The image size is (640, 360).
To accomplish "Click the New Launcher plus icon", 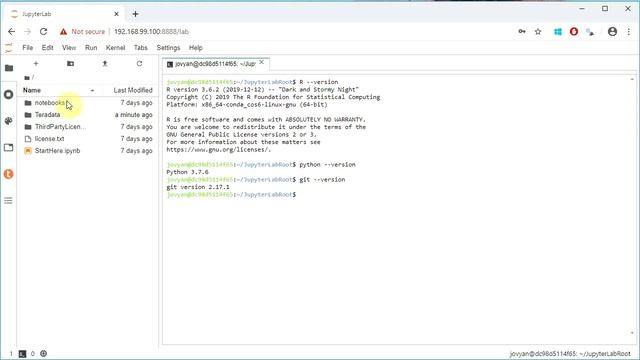I will (36, 64).
